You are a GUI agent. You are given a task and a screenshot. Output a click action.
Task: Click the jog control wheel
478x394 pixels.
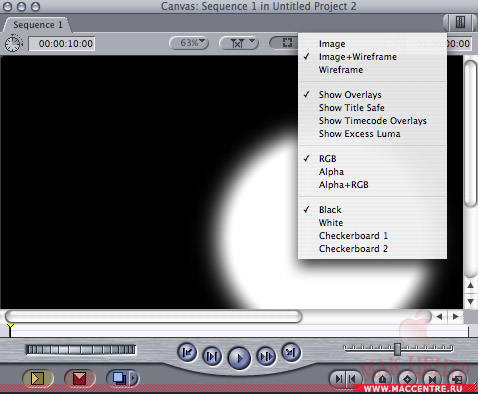(81, 350)
